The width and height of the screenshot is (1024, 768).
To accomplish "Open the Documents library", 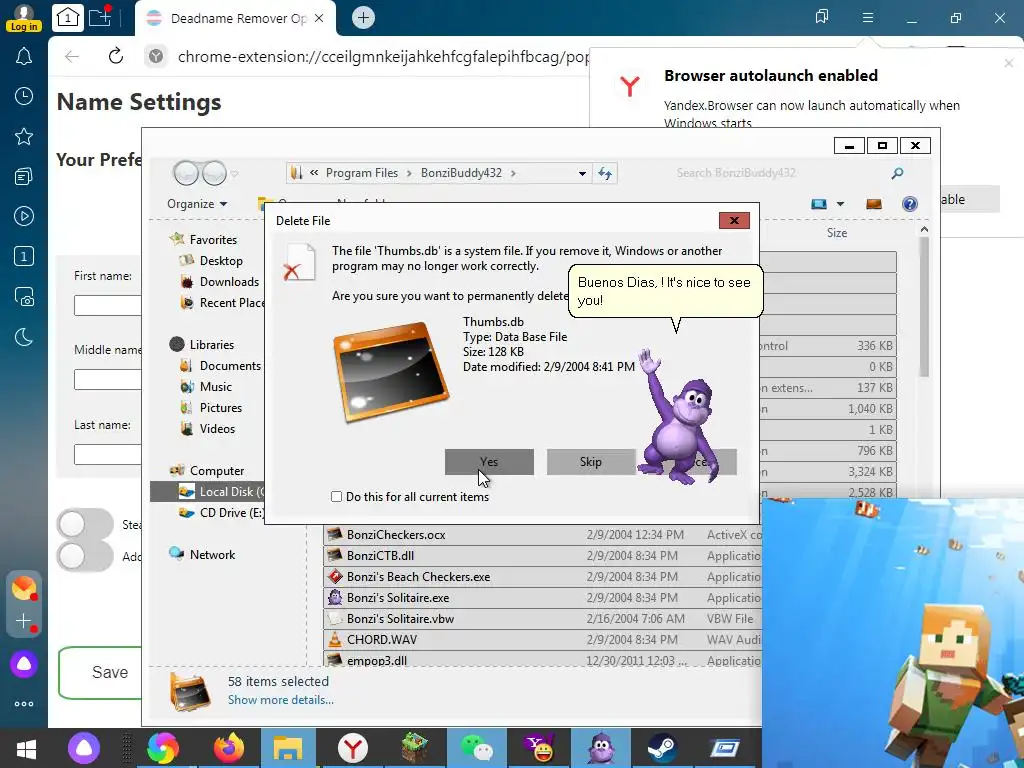I will click(x=230, y=366).
